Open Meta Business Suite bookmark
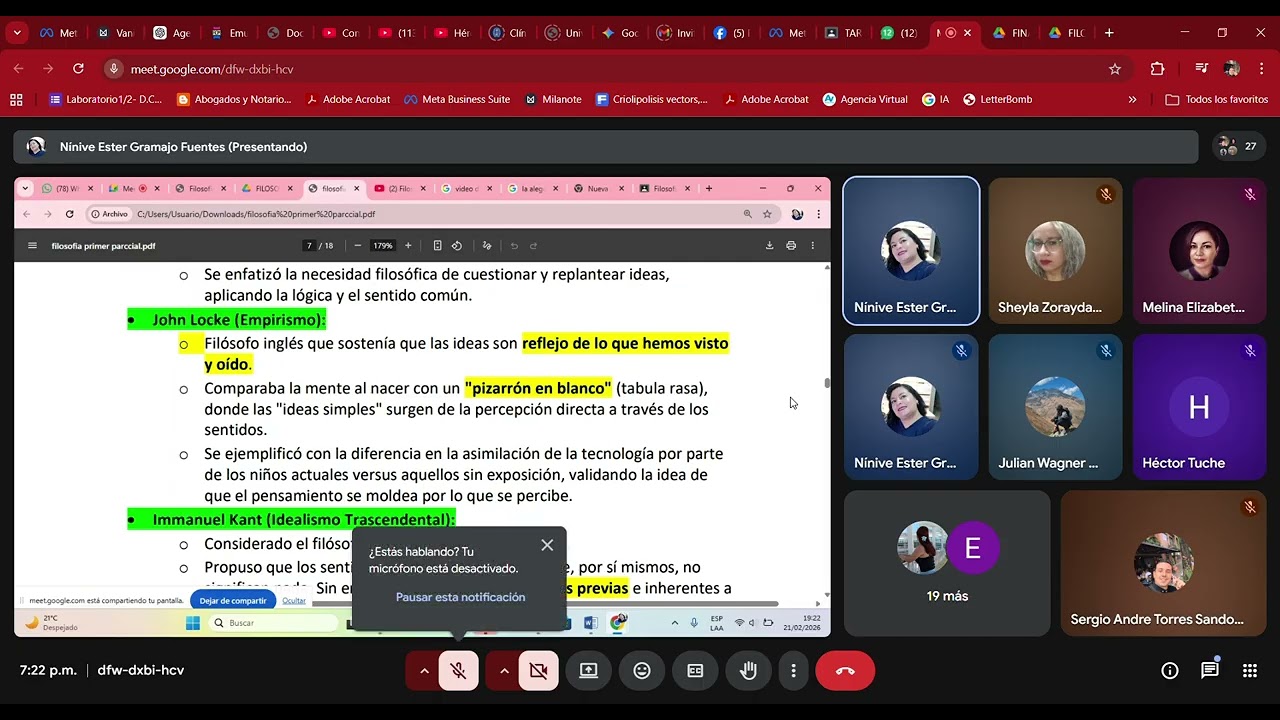The image size is (1280, 720). tap(457, 99)
